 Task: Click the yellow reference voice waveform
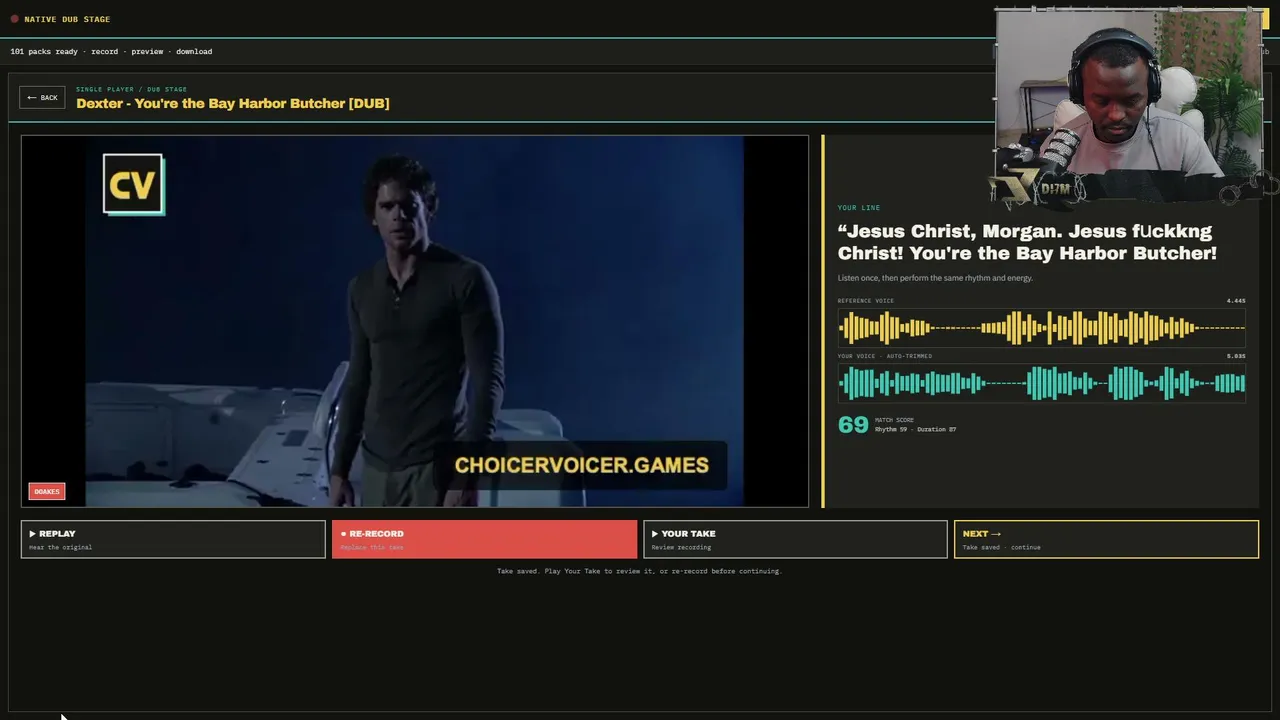[x=1041, y=327]
